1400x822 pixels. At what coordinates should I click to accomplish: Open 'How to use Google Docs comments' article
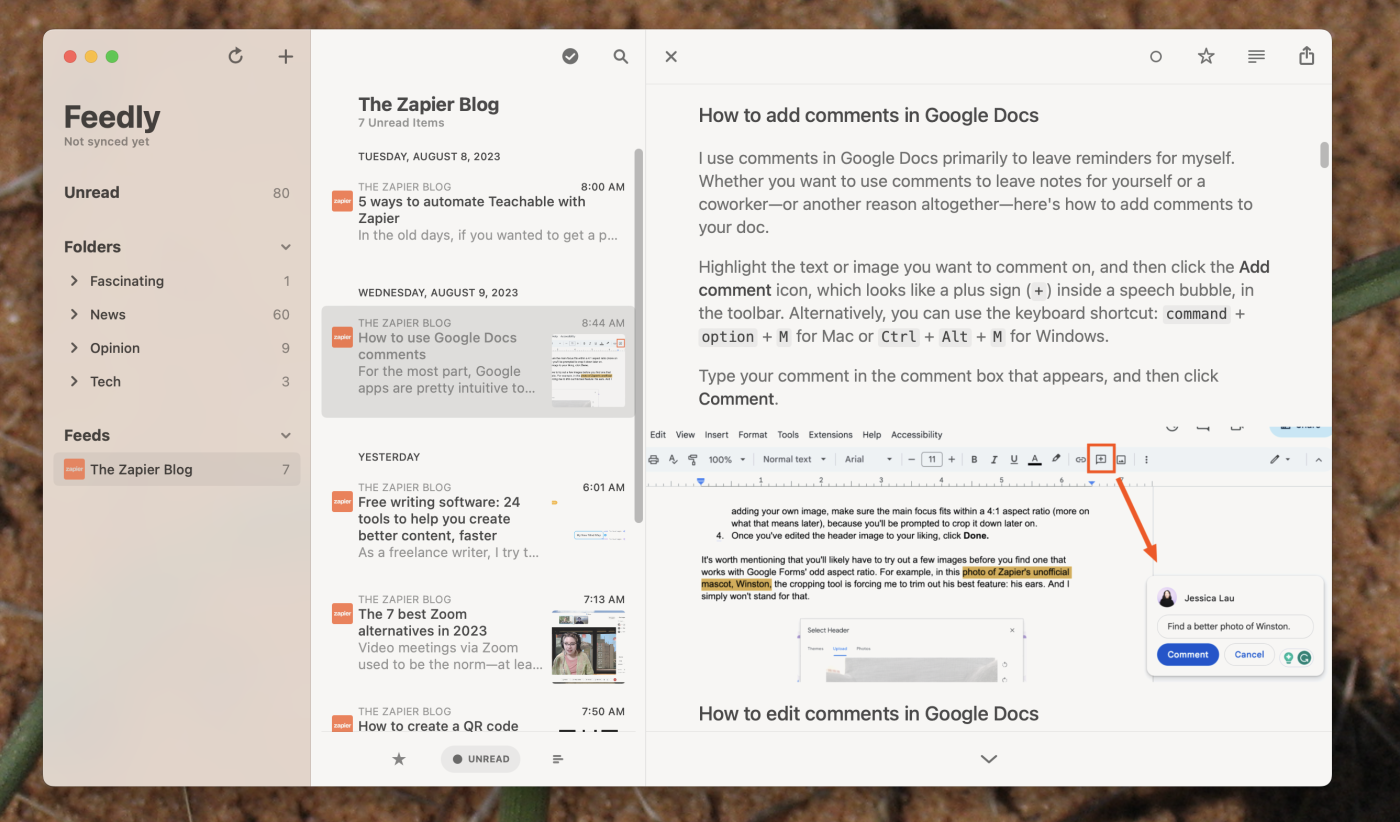[478, 361]
